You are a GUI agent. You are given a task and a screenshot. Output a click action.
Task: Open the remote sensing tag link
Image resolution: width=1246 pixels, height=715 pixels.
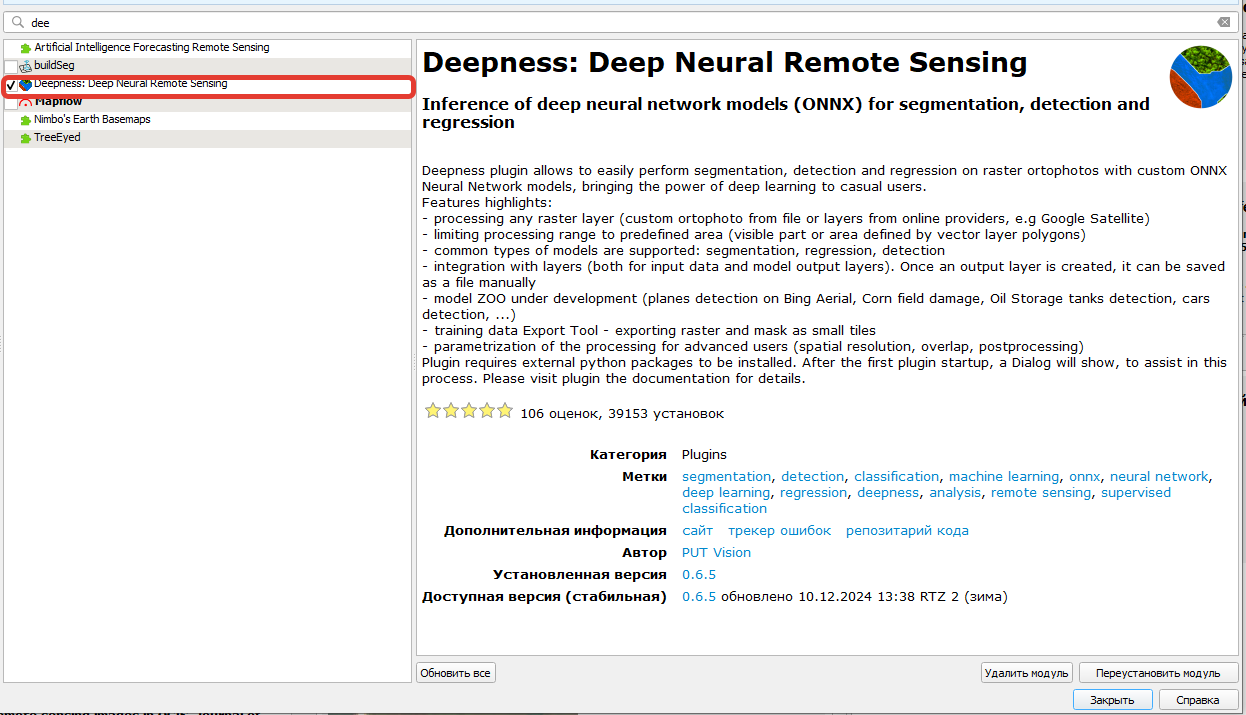(1041, 492)
